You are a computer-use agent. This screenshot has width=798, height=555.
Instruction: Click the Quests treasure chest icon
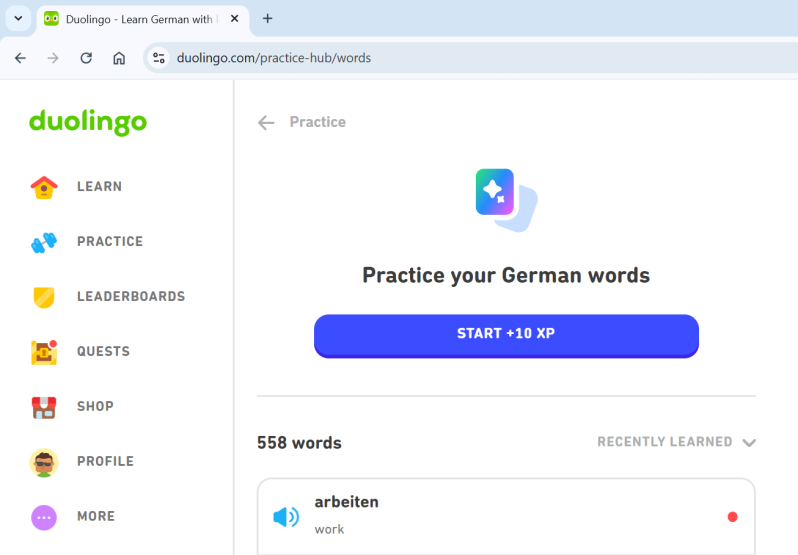(x=44, y=352)
